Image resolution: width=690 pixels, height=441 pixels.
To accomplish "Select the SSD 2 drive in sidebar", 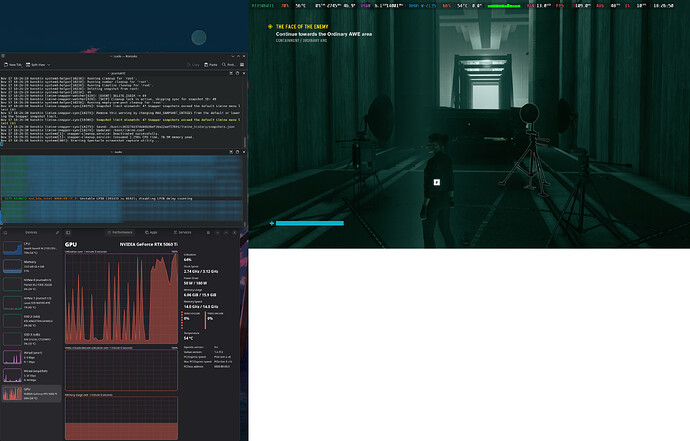I will 31,321.
